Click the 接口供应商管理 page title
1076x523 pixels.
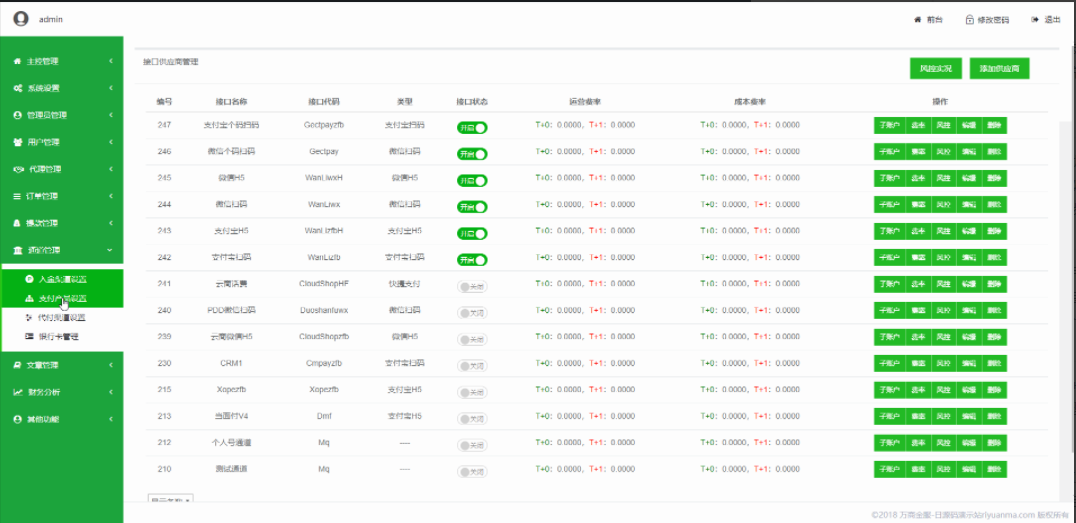[x=171, y=62]
